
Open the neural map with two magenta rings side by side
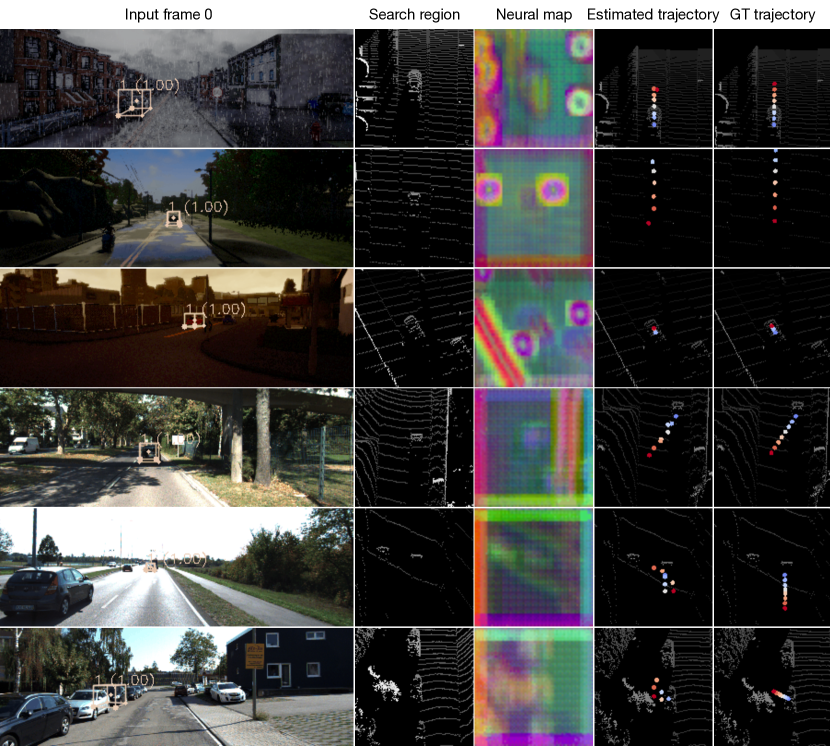click(534, 208)
